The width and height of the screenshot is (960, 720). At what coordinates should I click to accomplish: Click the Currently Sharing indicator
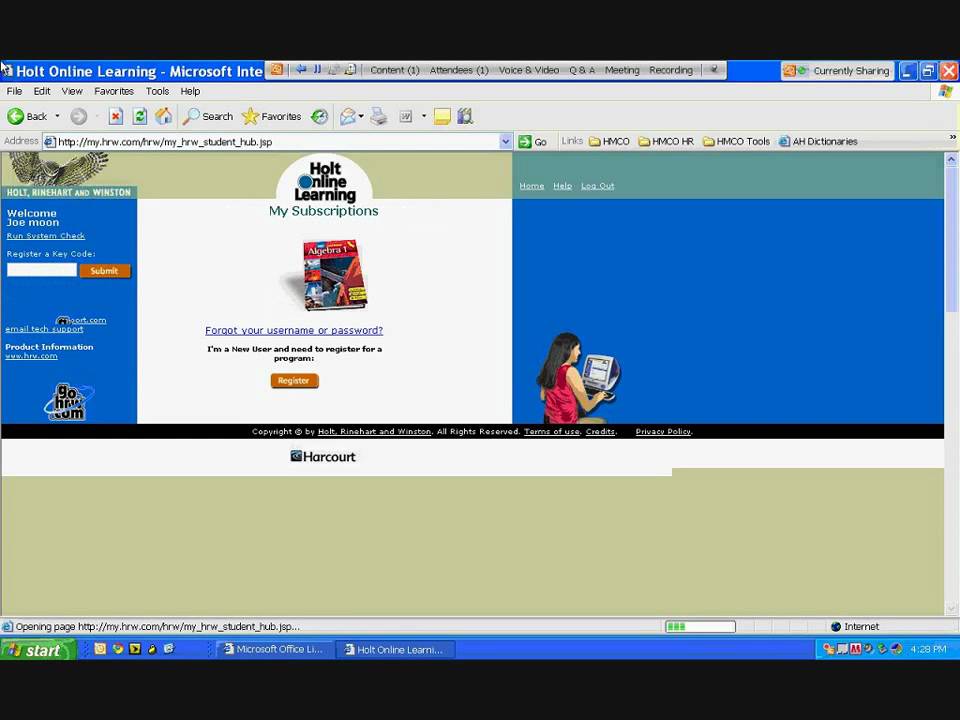[x=837, y=71]
